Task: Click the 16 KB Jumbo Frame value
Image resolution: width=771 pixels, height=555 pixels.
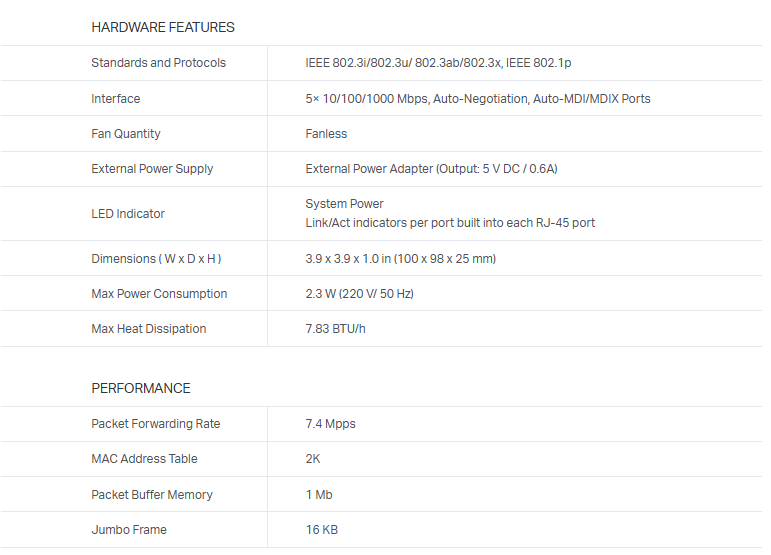Action: [321, 530]
